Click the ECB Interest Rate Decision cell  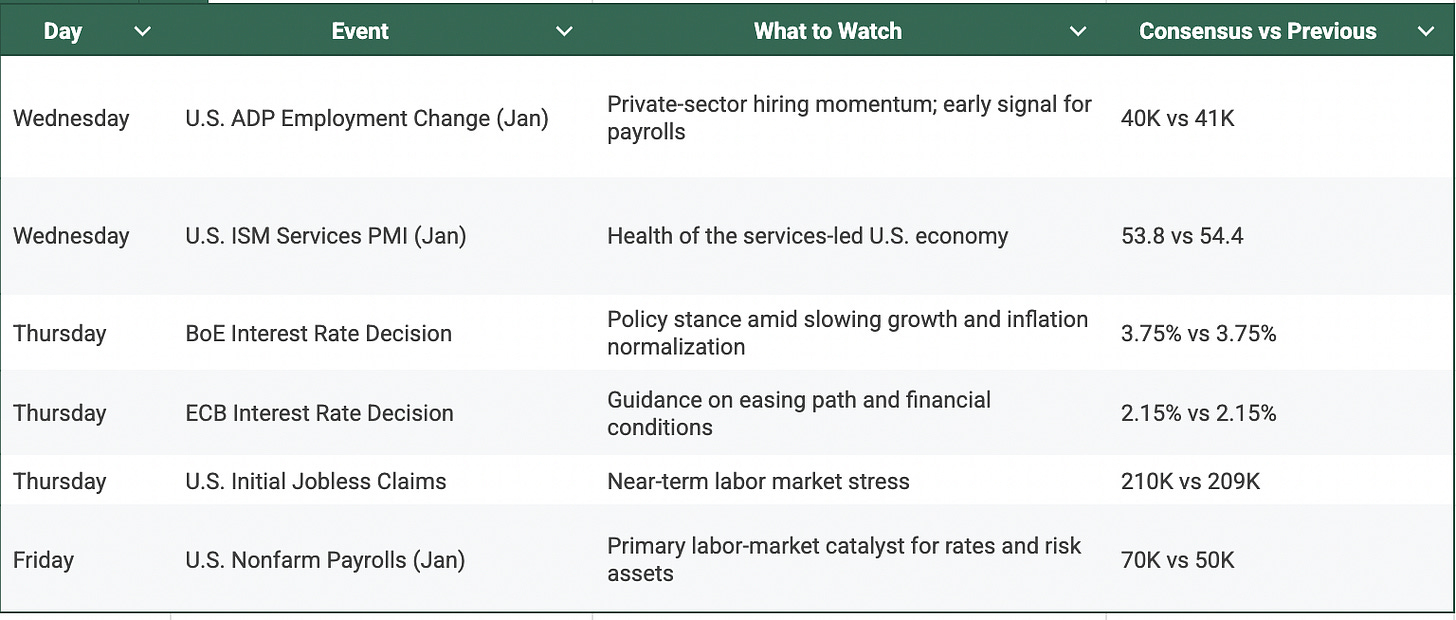coord(320,413)
